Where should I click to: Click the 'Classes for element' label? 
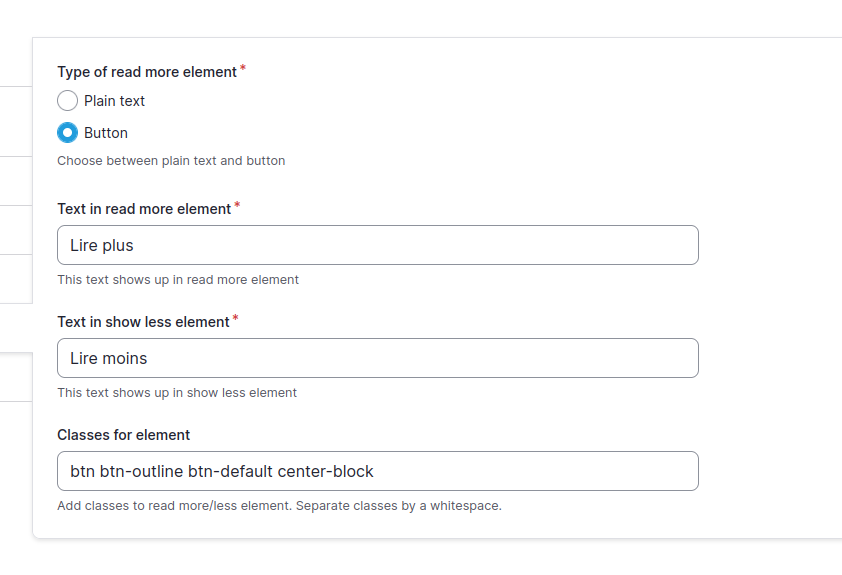point(124,435)
